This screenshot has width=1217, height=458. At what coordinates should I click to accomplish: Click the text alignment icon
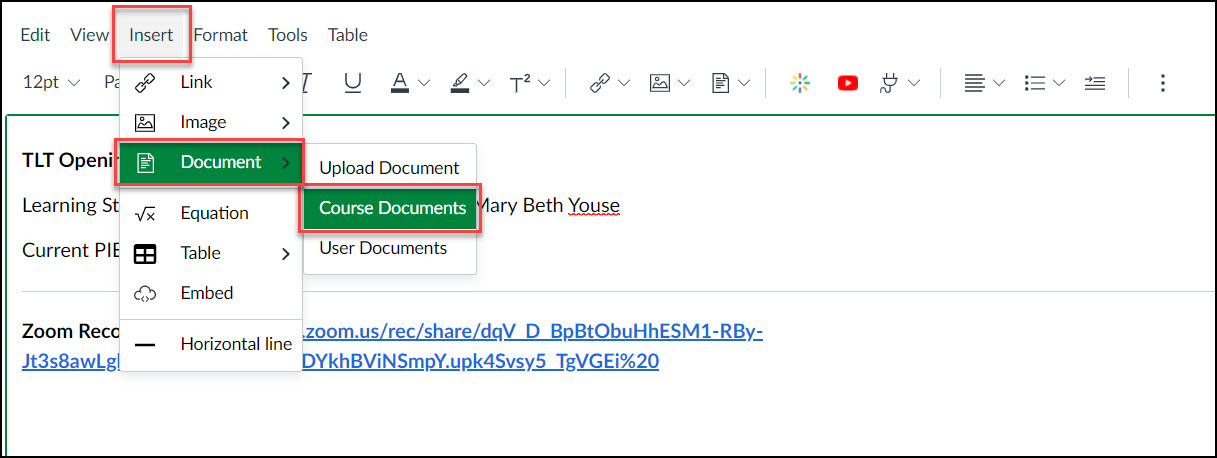click(974, 83)
